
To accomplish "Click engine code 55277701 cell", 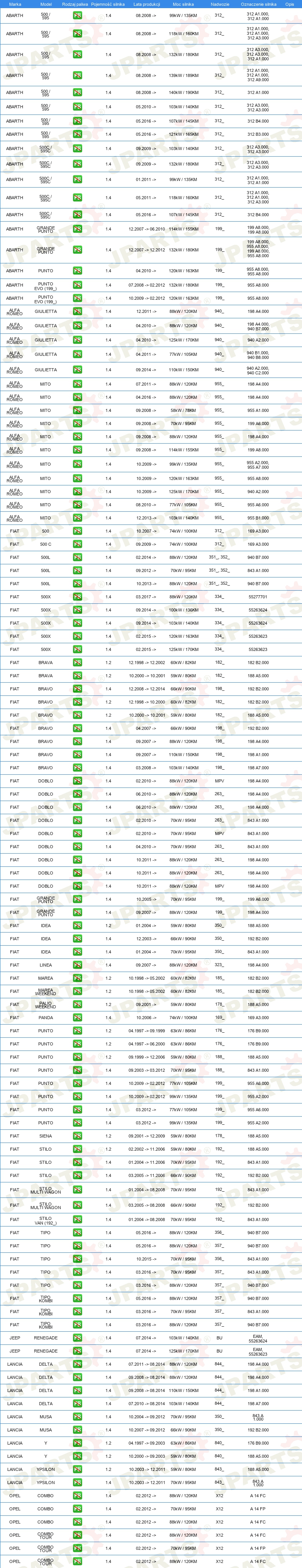I will 258,596.
